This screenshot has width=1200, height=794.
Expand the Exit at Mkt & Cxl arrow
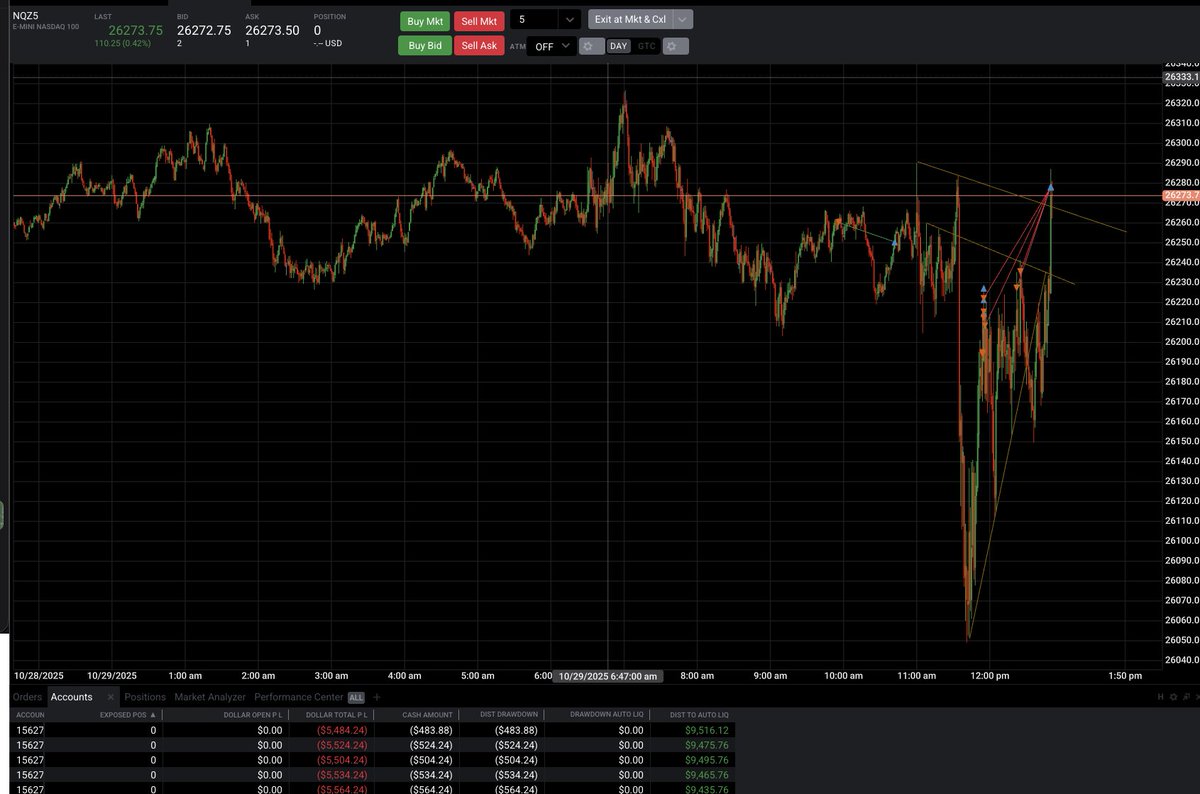(683, 19)
